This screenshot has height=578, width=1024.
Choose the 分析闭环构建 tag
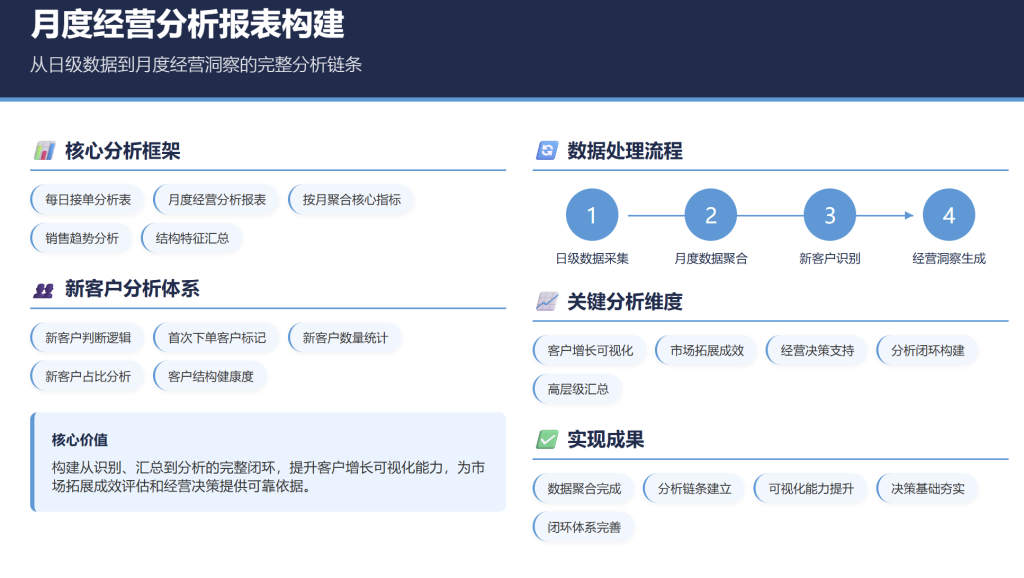tap(927, 351)
